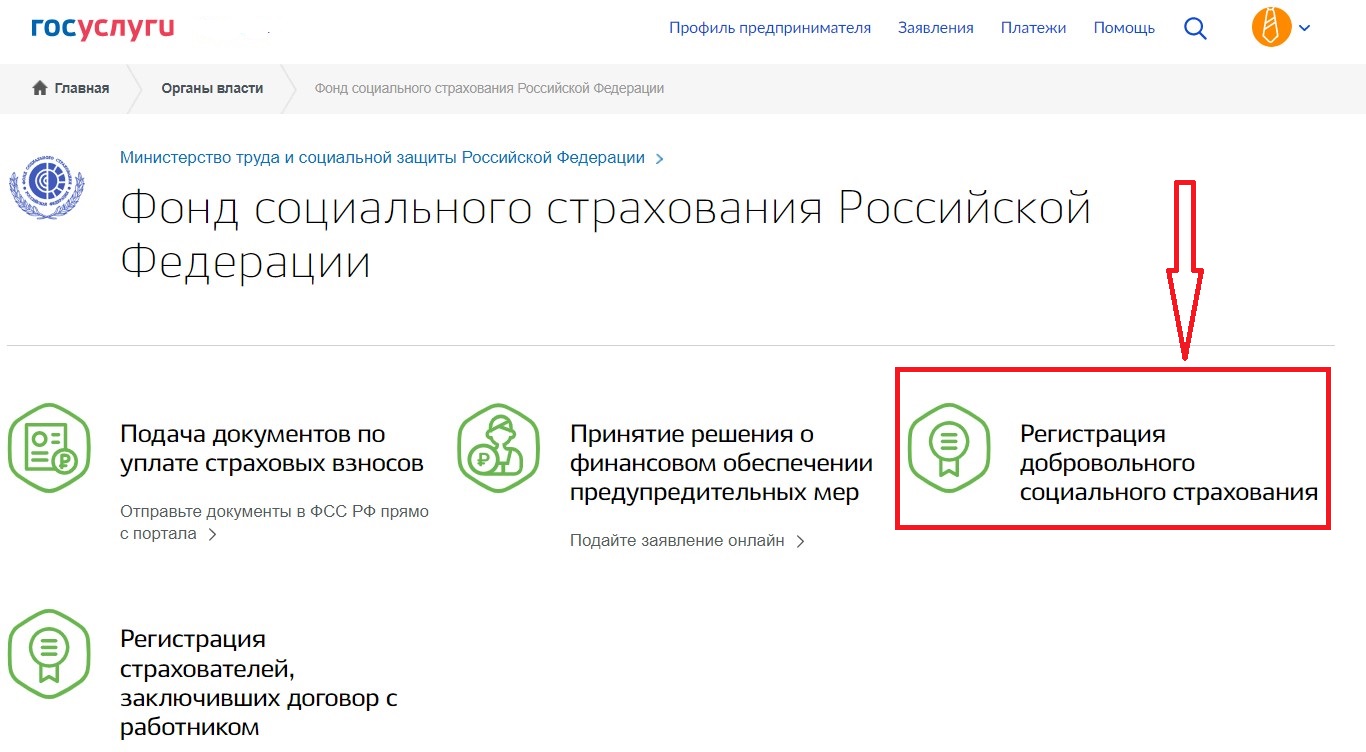Open Регистрация добровольного социального страхования
Viewport: 1366px width, 752px height.
pyautogui.click(x=1169, y=463)
